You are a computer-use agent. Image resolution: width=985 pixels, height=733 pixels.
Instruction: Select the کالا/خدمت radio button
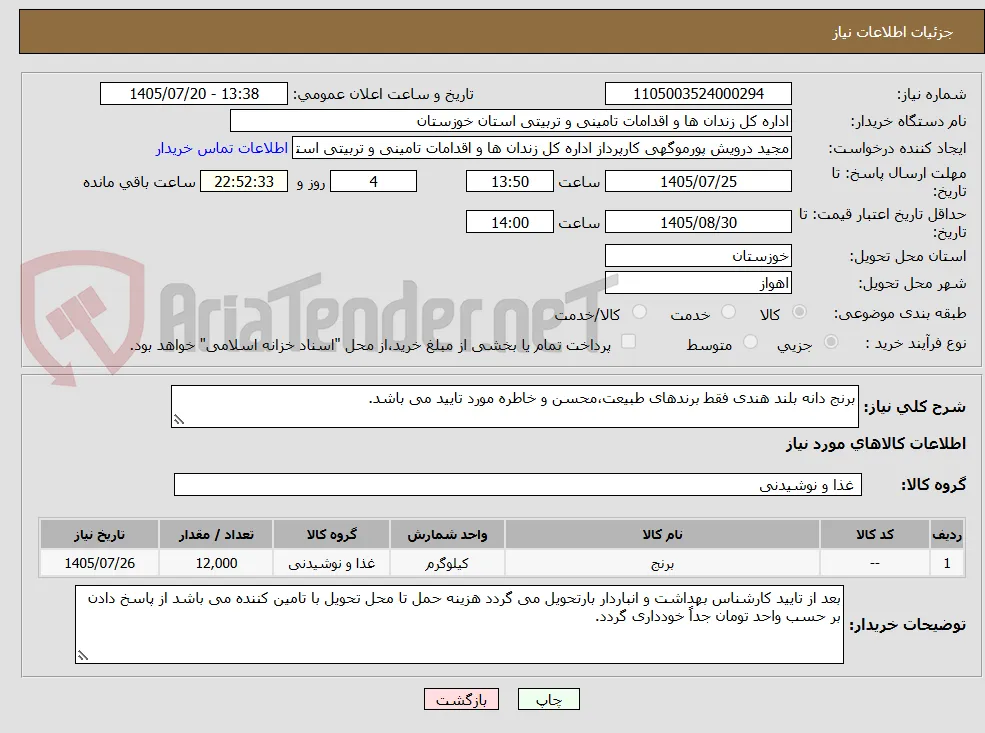[x=639, y=312]
